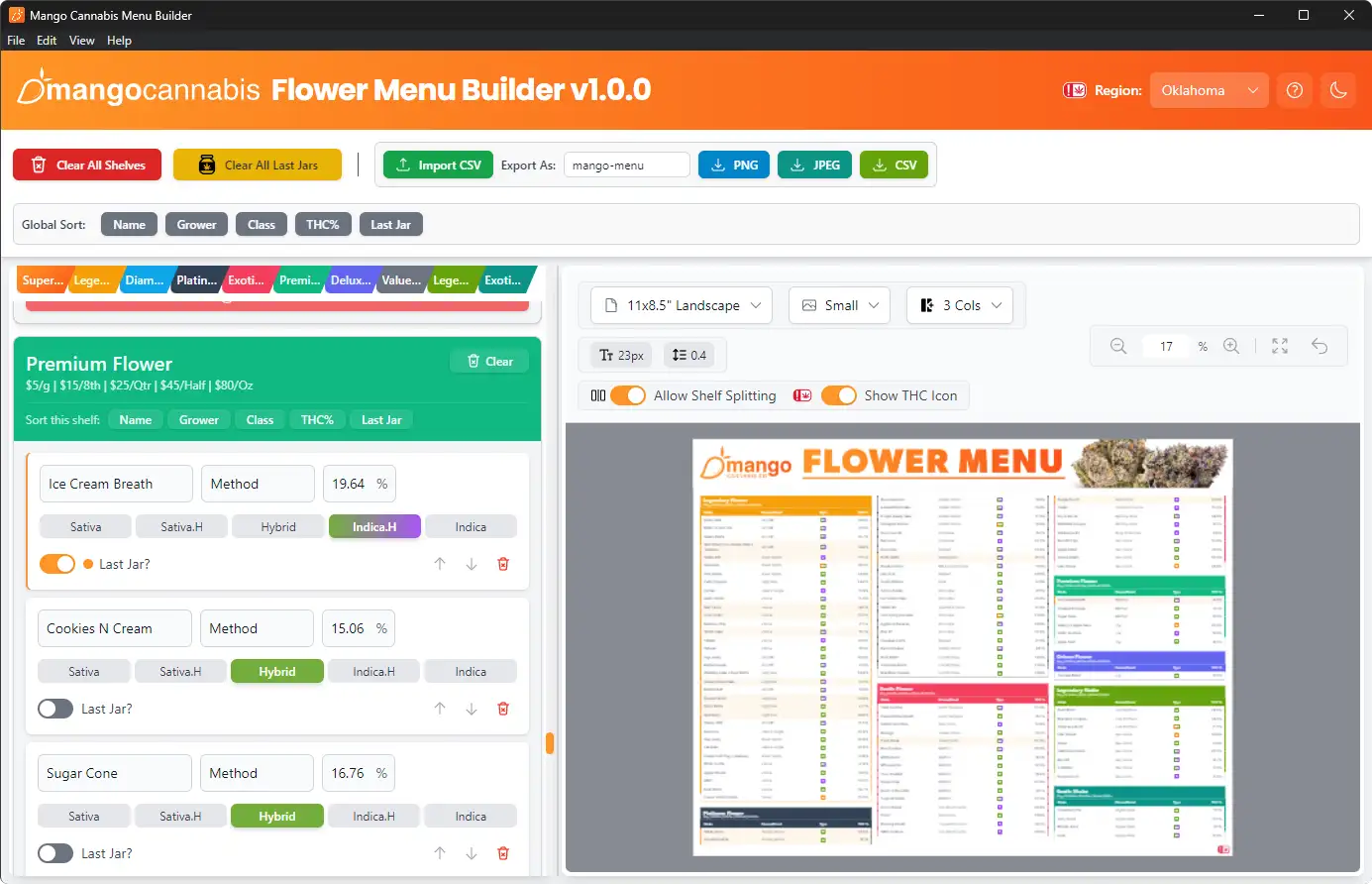The image size is (1372, 884).
Task: Open the Oklahoma region dropdown
Action: coord(1209,90)
